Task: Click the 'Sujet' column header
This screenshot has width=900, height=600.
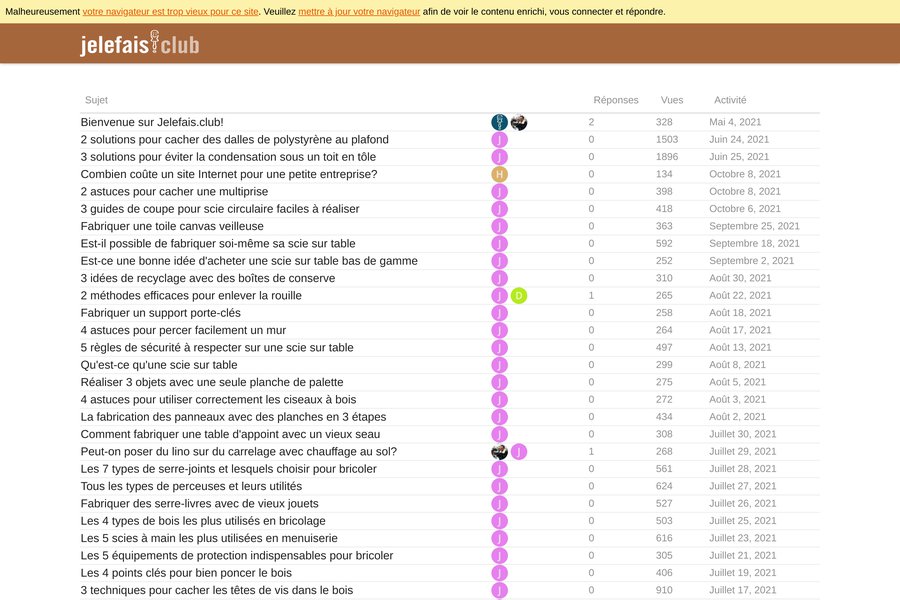Action: coord(96,100)
